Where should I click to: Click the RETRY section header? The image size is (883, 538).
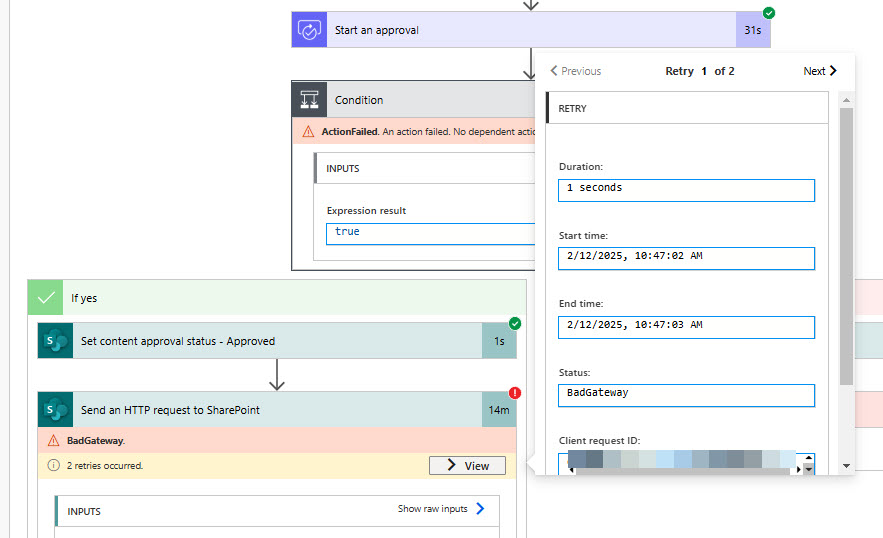point(687,108)
